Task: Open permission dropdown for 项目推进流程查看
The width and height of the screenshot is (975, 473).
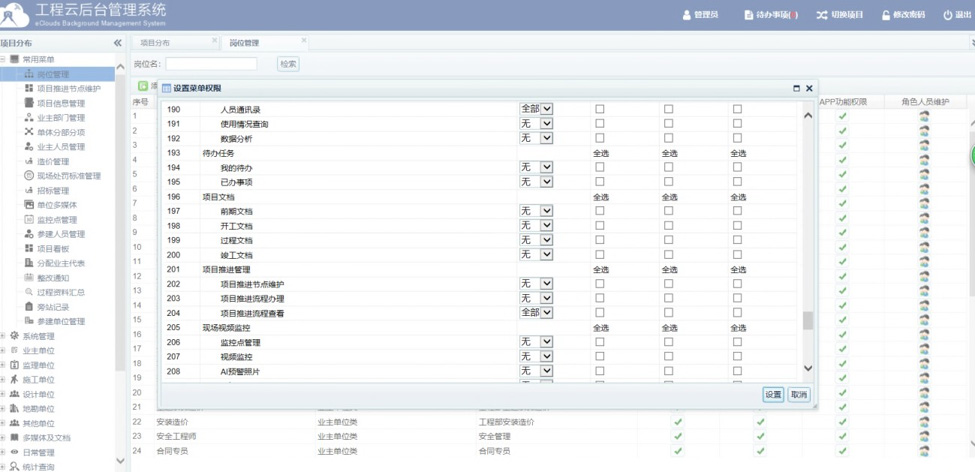Action: pos(546,313)
